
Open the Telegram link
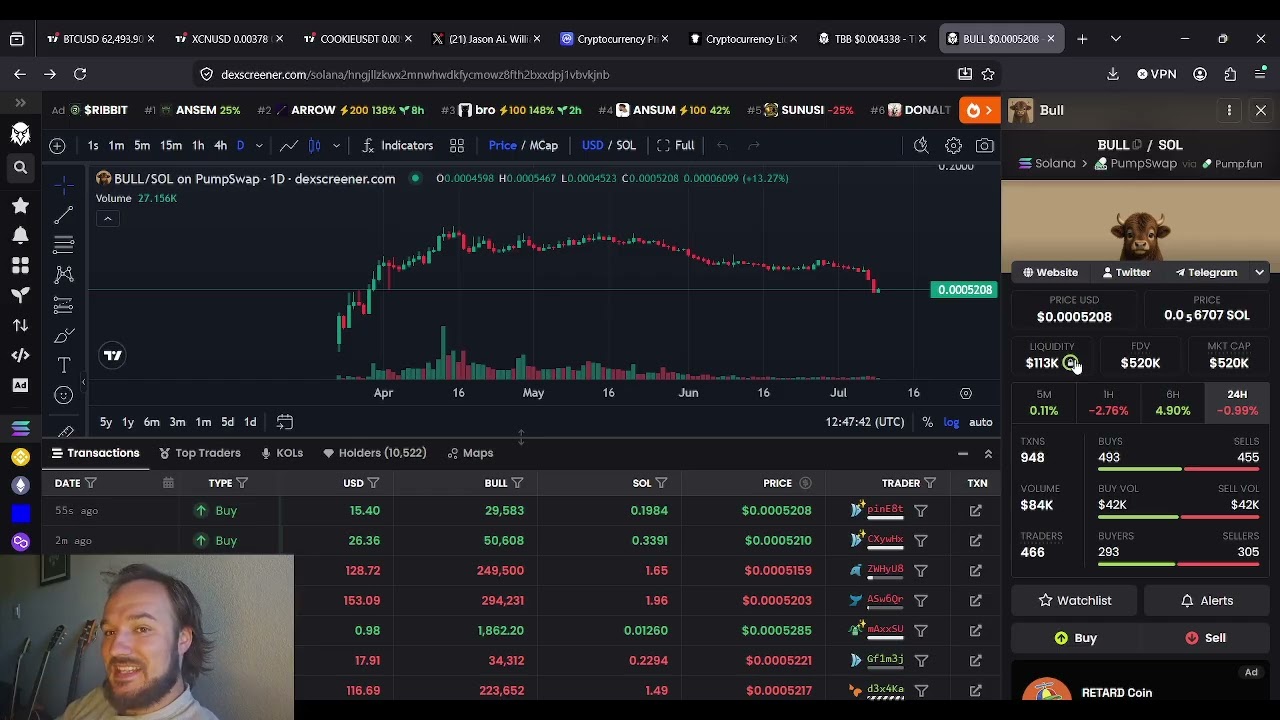1205,272
